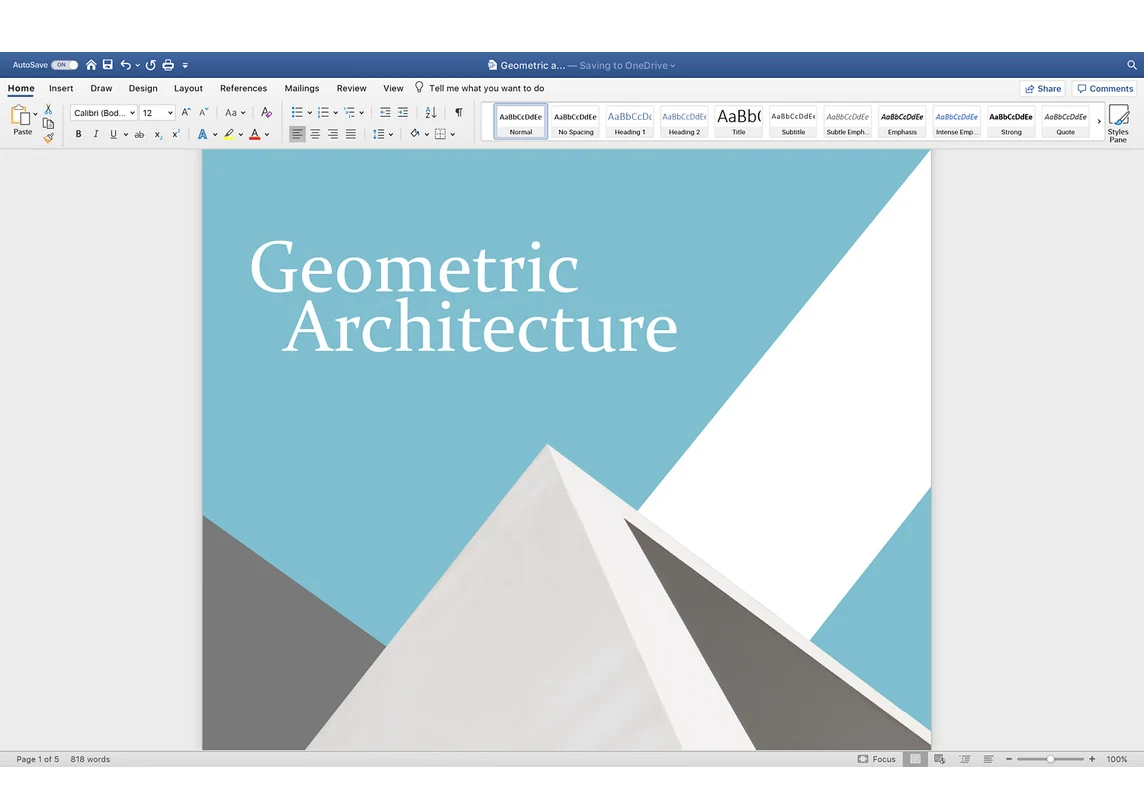Viewport: 1144px width, 812px height.
Task: Go to the Layout tab
Action: [x=188, y=88]
